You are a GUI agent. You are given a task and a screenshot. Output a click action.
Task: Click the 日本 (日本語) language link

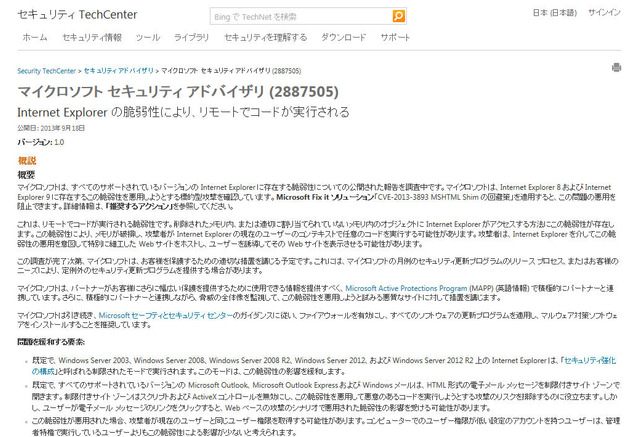(555, 13)
